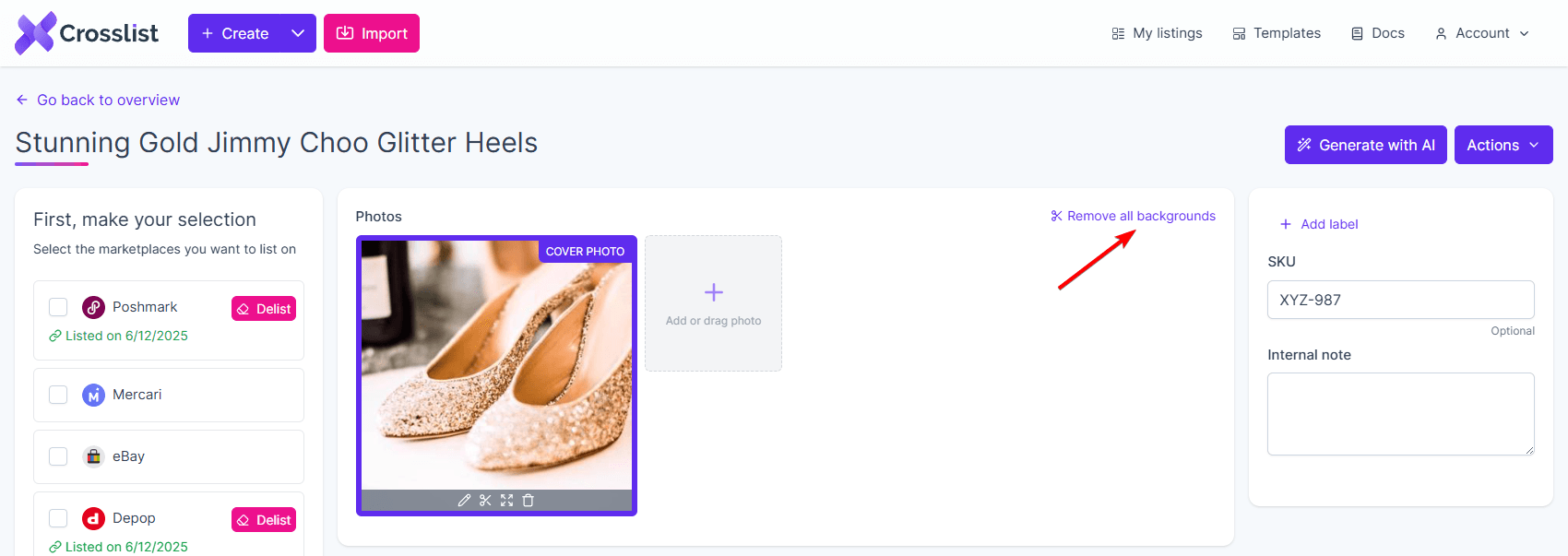1568x556 pixels.
Task: Expand cover photo with fullscreen icon
Action: pos(506,501)
